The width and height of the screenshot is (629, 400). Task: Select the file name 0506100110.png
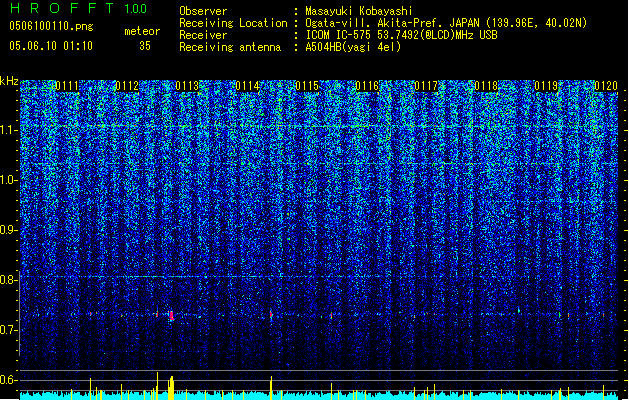[51, 26]
